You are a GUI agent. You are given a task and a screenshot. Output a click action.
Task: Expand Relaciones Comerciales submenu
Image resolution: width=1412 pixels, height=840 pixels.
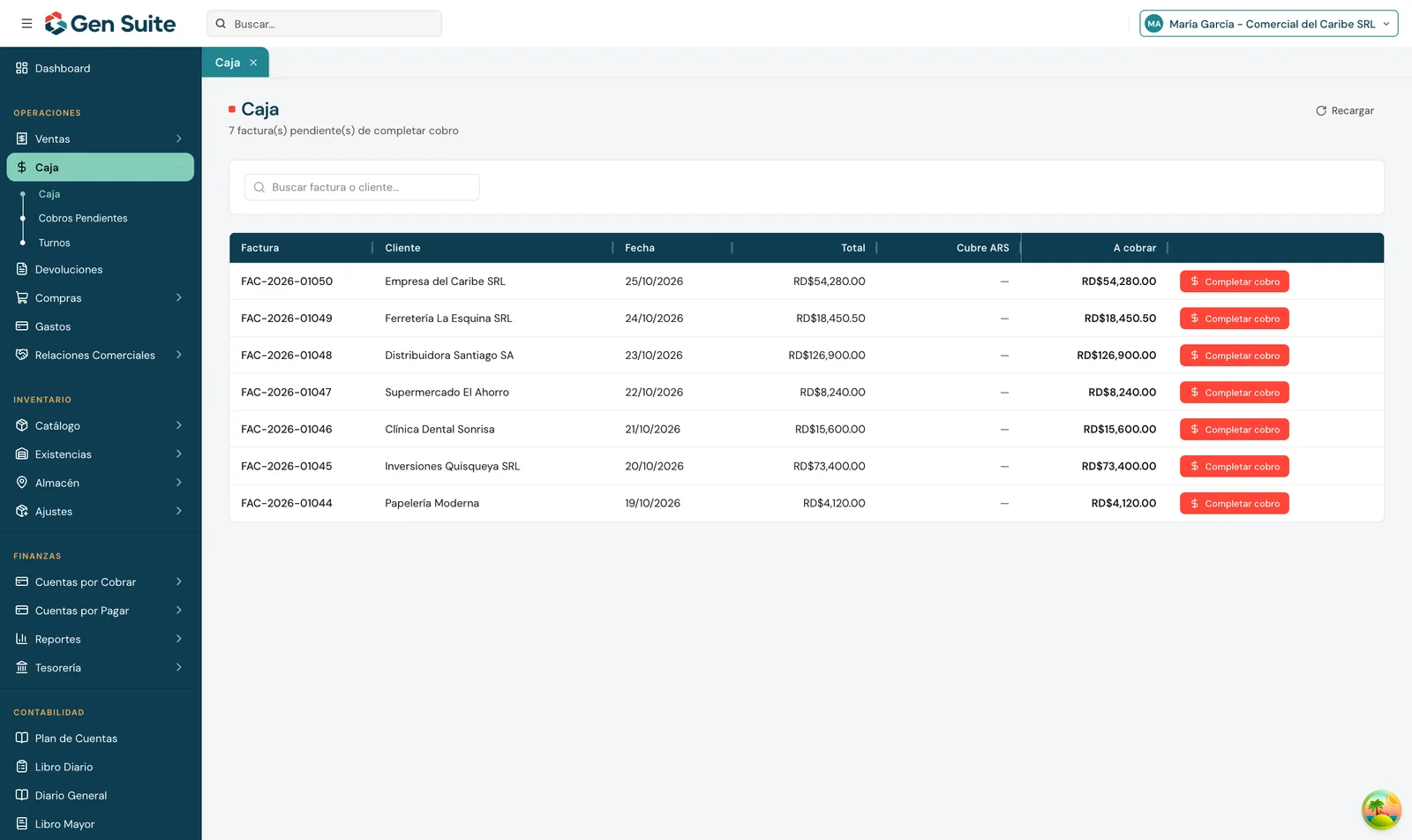pyautogui.click(x=179, y=355)
